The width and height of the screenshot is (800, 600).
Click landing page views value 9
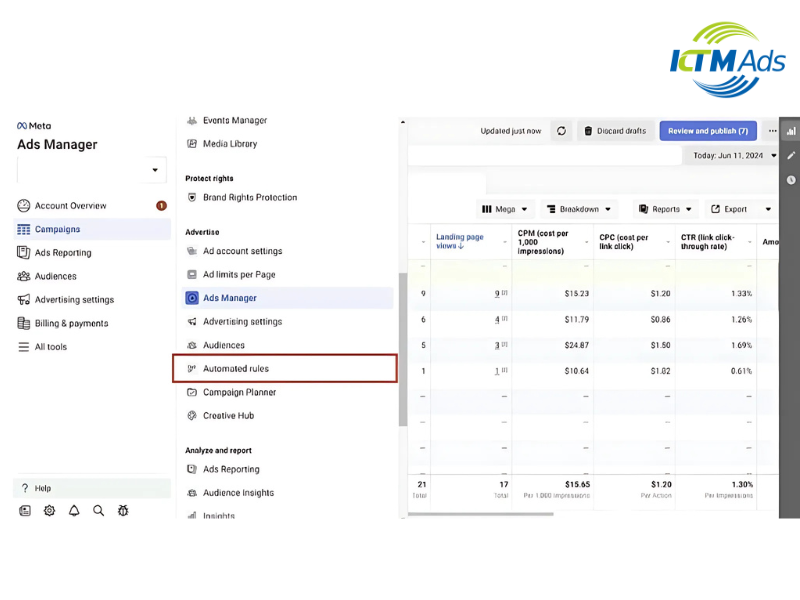point(497,294)
